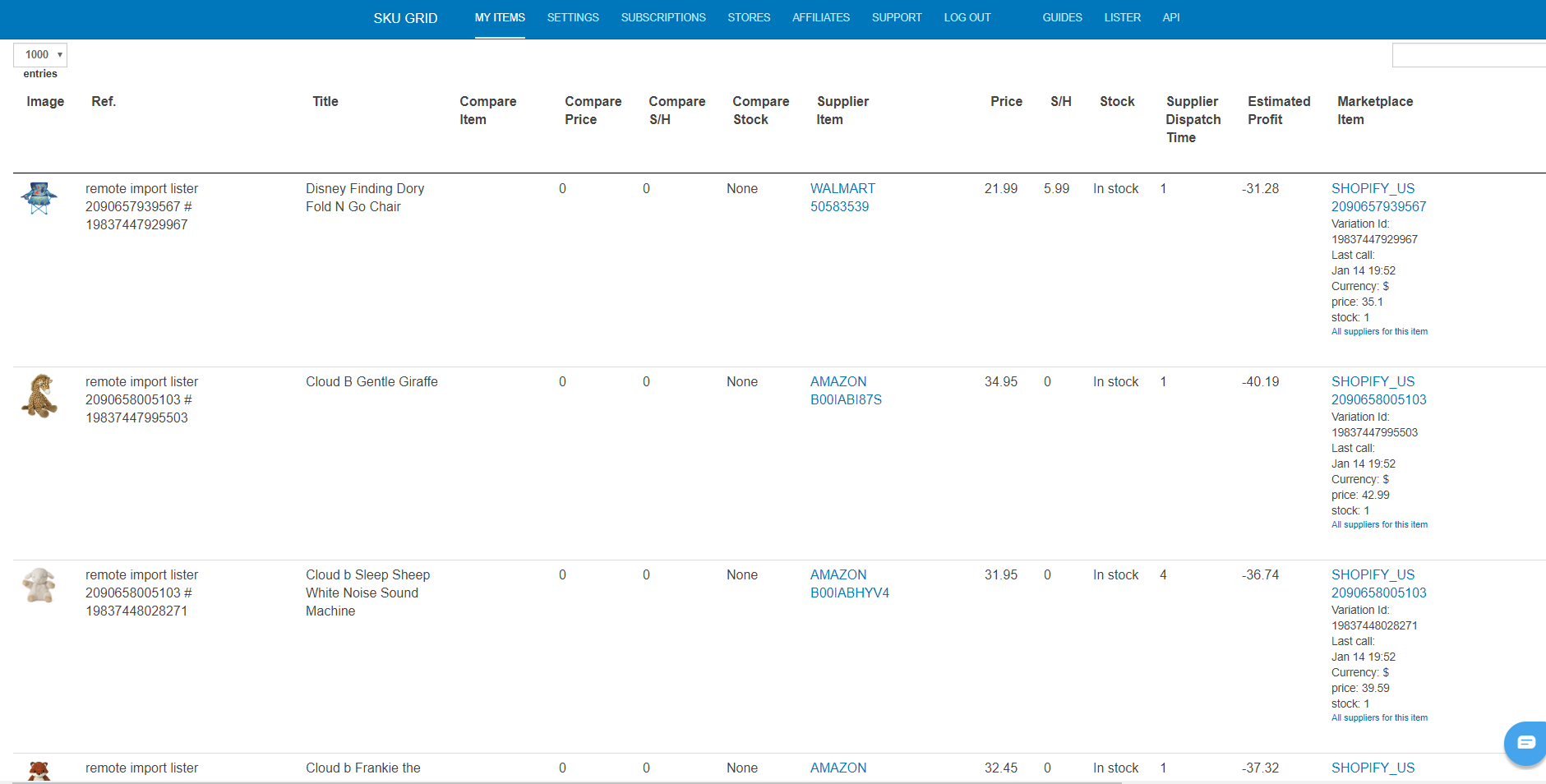Sort by Supplier Item column header
The height and width of the screenshot is (784, 1546).
842,110
